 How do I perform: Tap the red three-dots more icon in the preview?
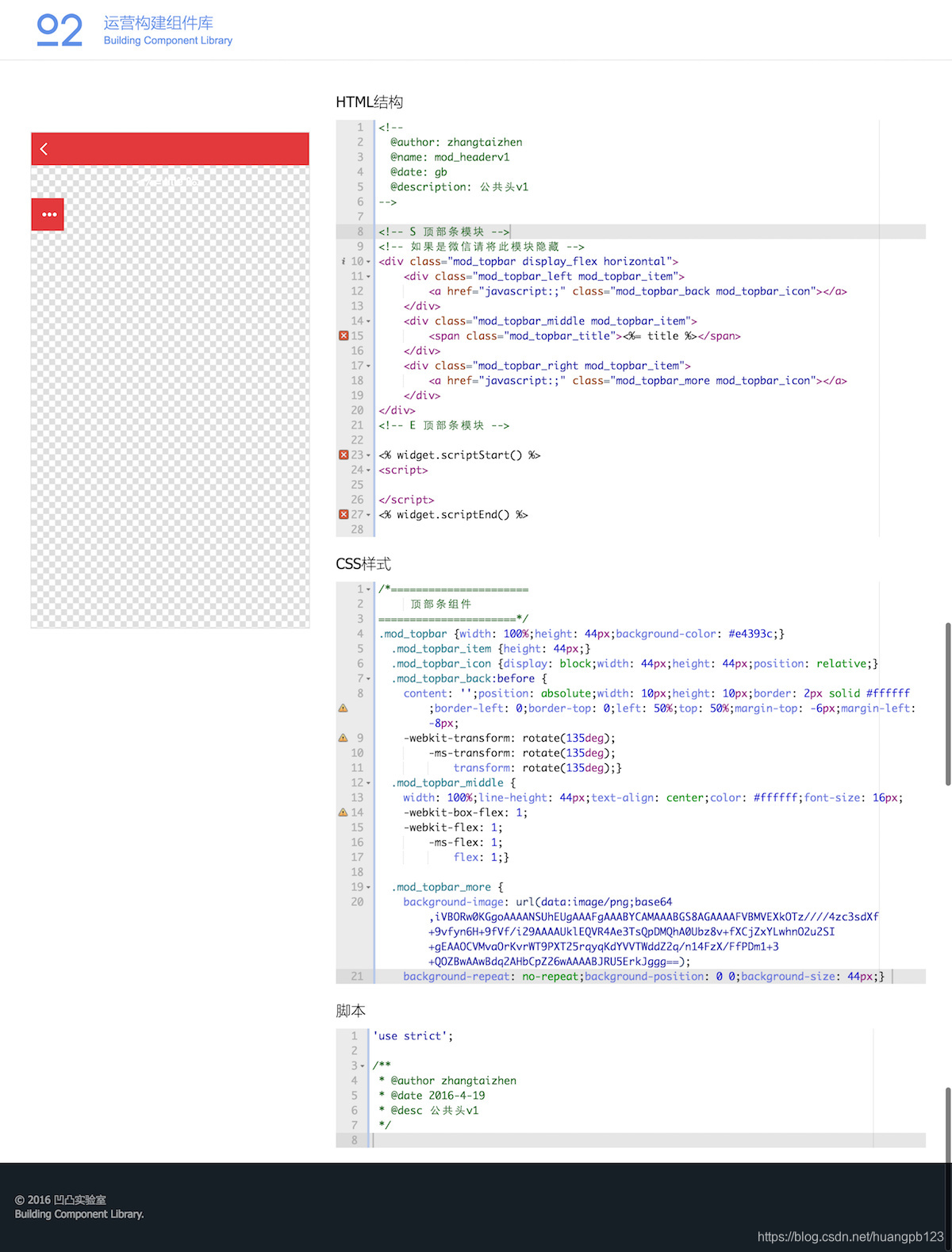coord(48,214)
